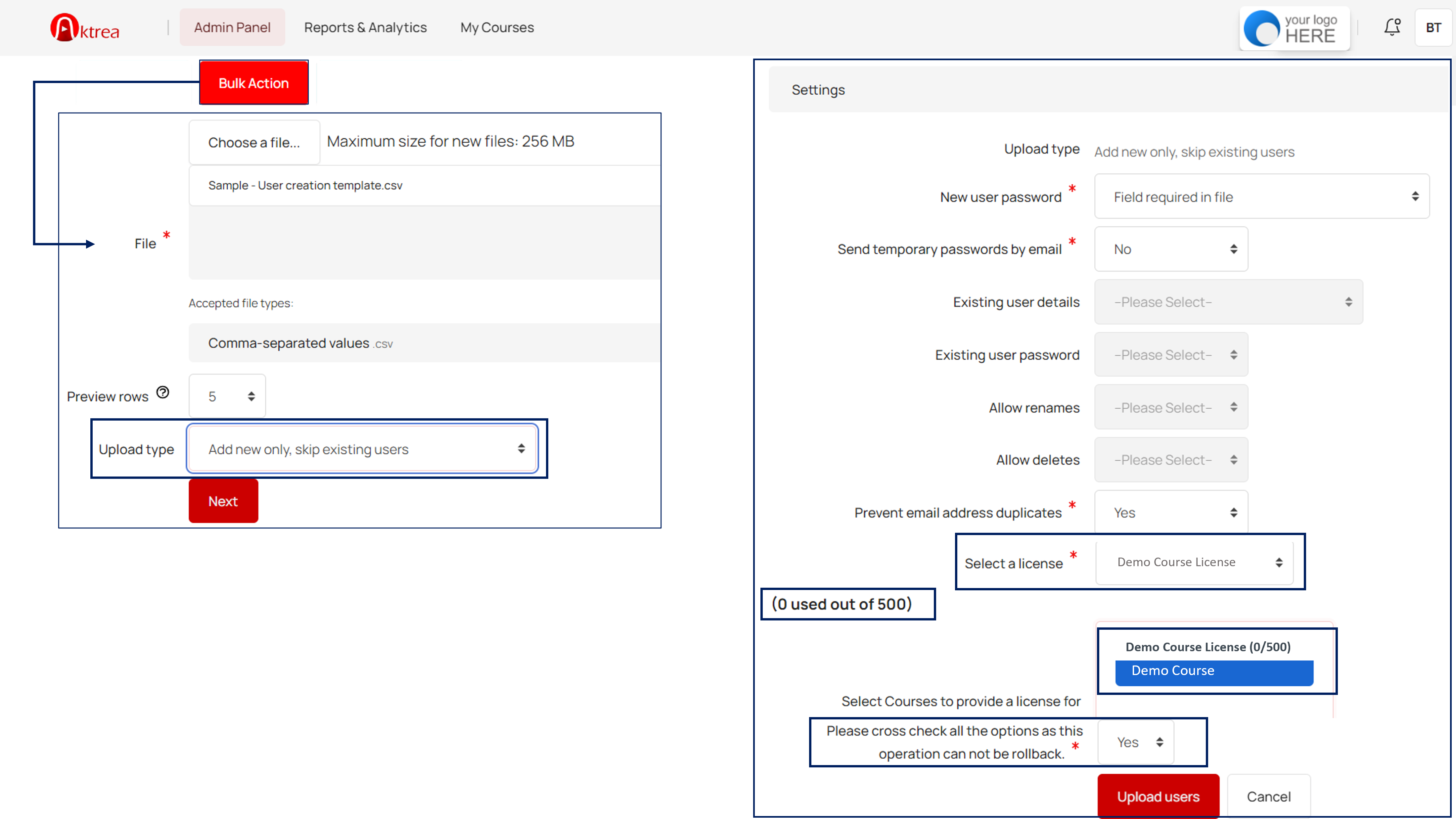
Task: Open New user password dropdown
Action: (1261, 197)
